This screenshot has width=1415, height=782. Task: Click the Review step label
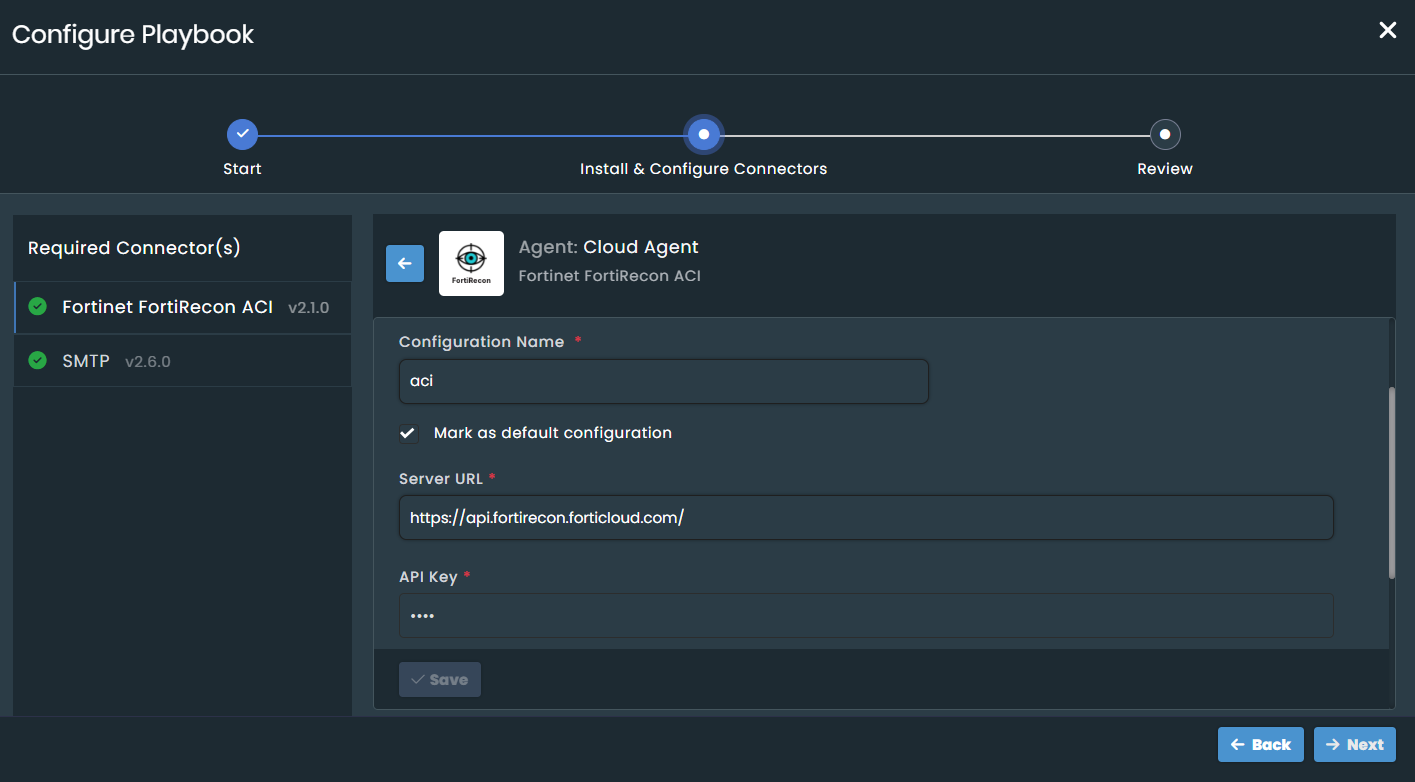pyautogui.click(x=1165, y=169)
